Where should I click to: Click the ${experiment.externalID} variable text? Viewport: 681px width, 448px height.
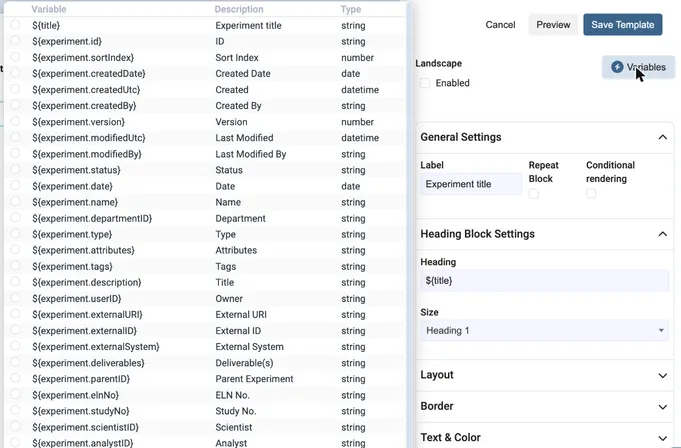[84, 331]
